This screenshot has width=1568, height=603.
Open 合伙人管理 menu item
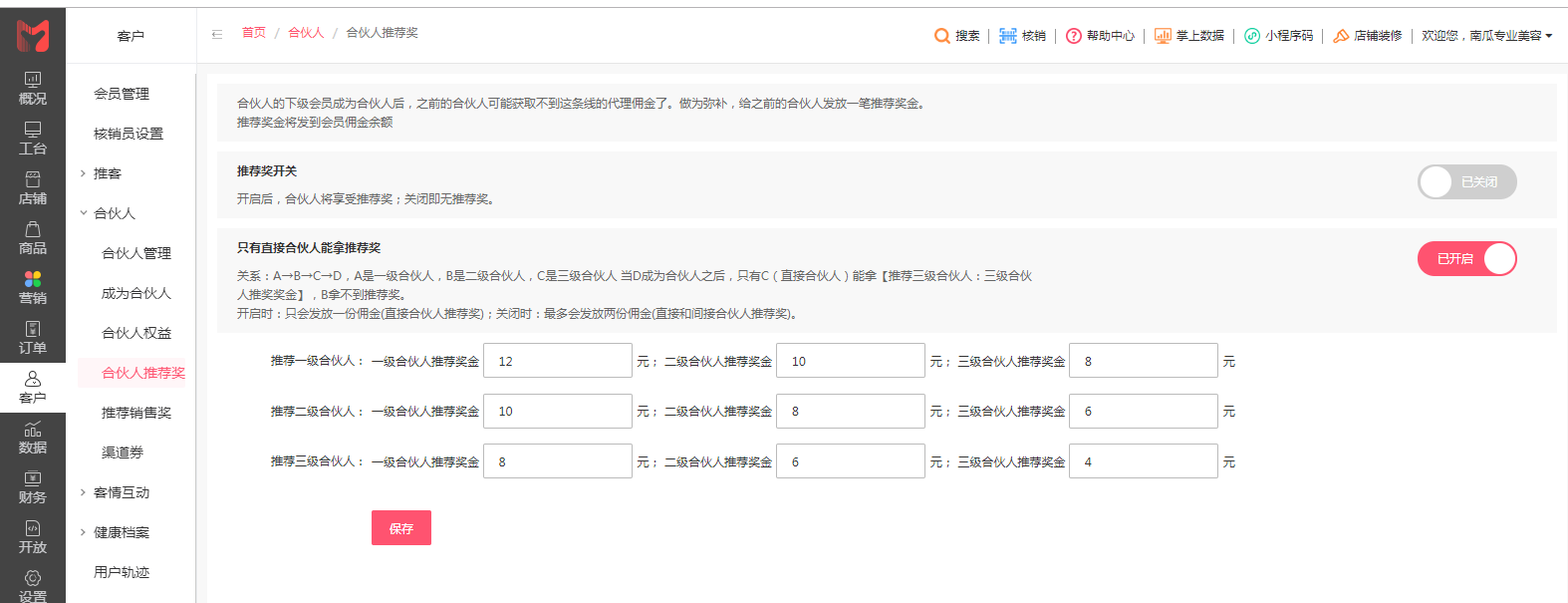click(x=136, y=253)
